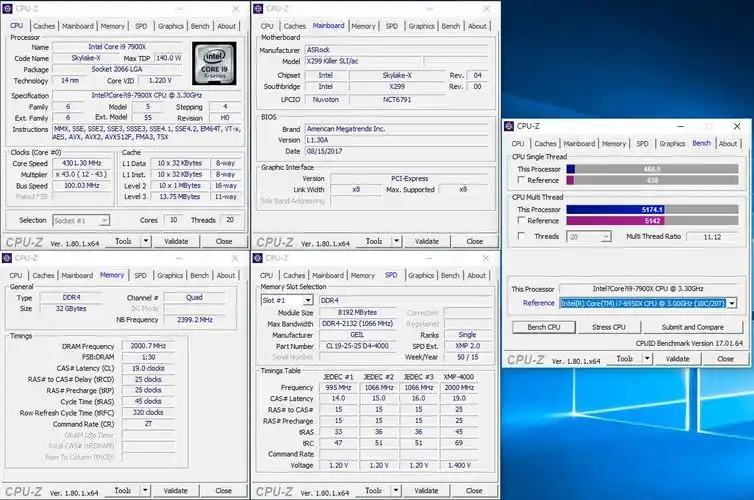The image size is (754, 500).
Task: Click the BIOS version L1.30A field
Action: pyautogui.click(x=397, y=140)
